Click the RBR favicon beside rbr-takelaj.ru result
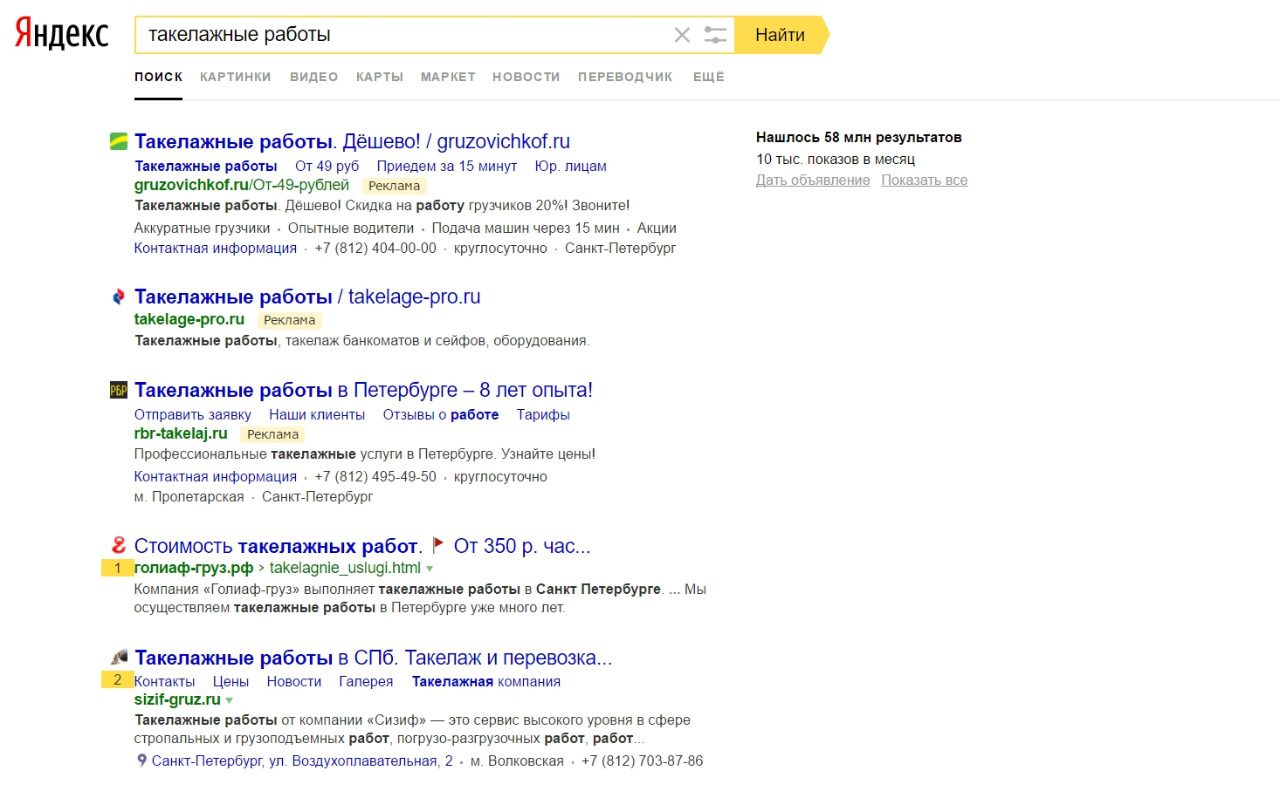This screenshot has height=798, width=1280. pyautogui.click(x=119, y=390)
